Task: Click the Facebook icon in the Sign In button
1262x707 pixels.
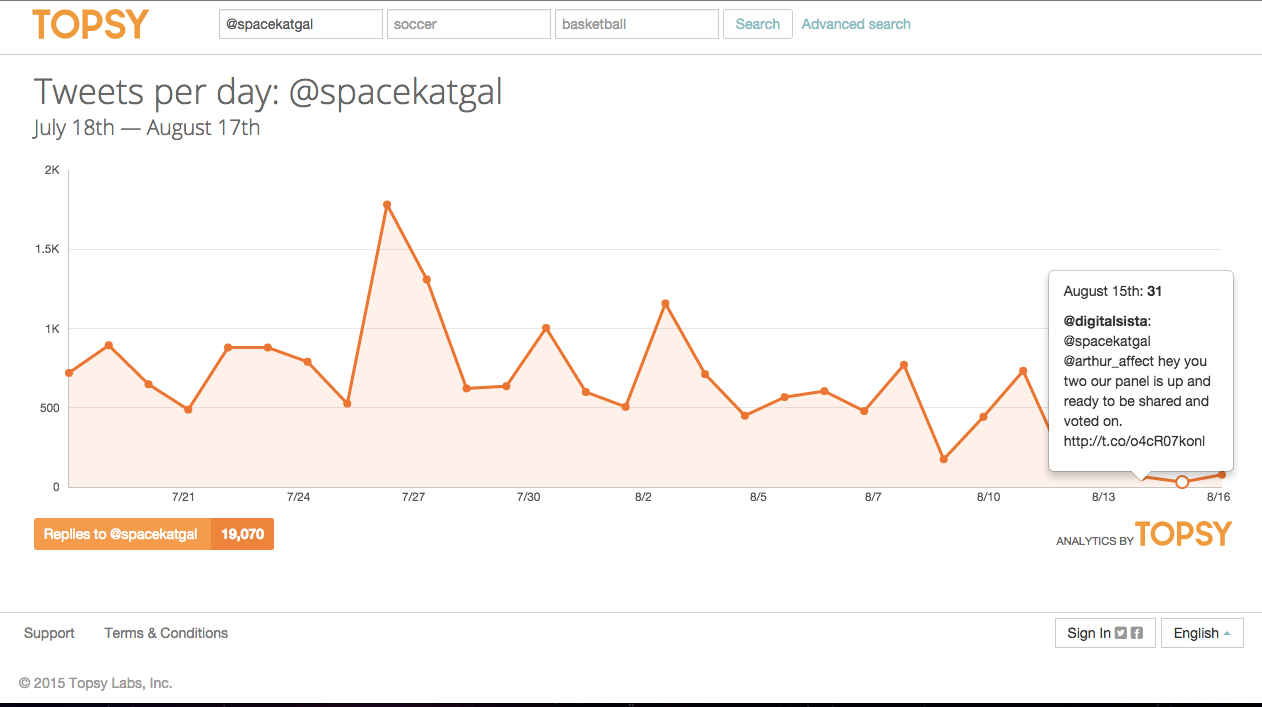Action: pyautogui.click(x=1137, y=633)
